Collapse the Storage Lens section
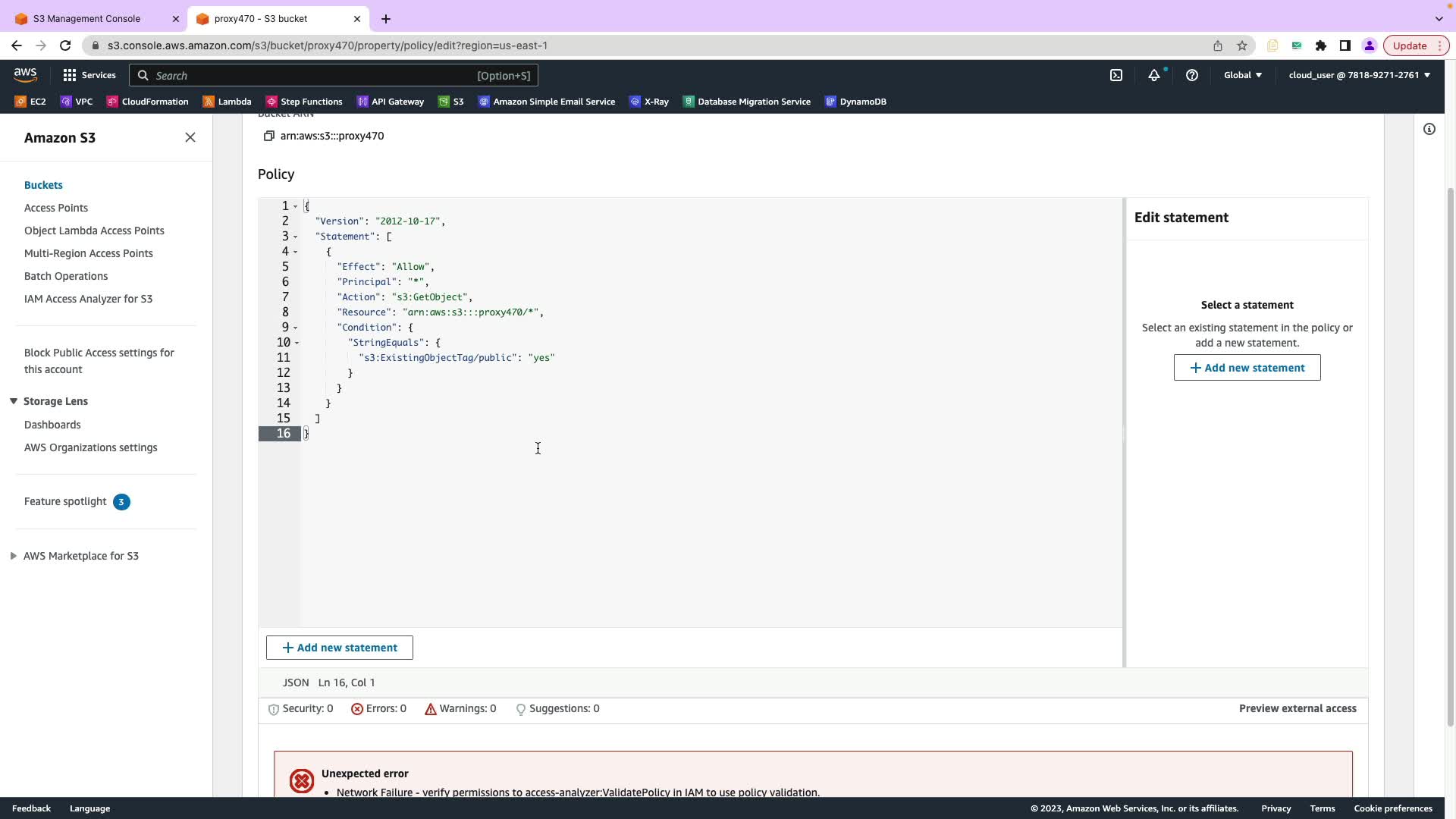 [x=14, y=401]
